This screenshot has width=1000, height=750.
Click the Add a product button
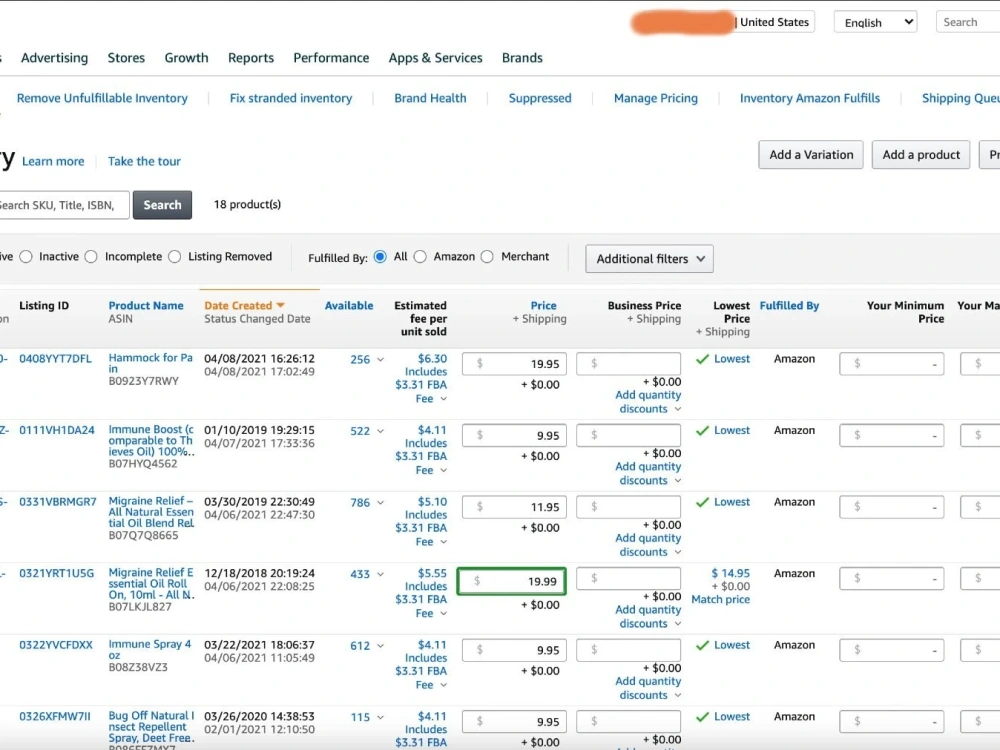(x=921, y=155)
